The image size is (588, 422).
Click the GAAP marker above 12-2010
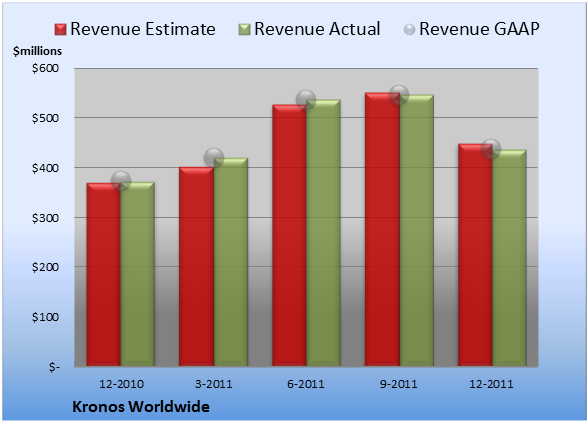(x=121, y=181)
